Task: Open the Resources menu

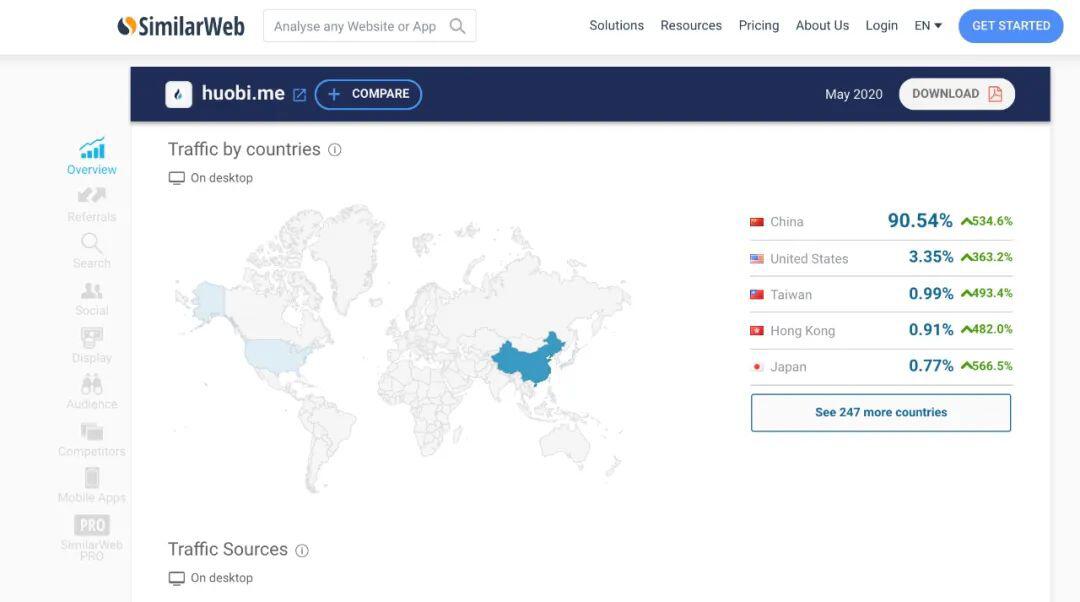Action: [691, 25]
